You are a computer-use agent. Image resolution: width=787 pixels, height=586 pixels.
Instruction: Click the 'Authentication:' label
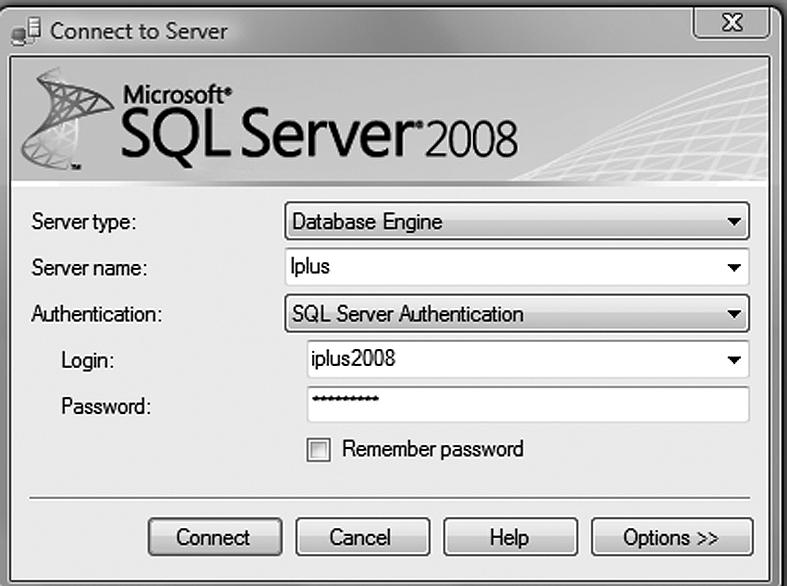click(97, 314)
